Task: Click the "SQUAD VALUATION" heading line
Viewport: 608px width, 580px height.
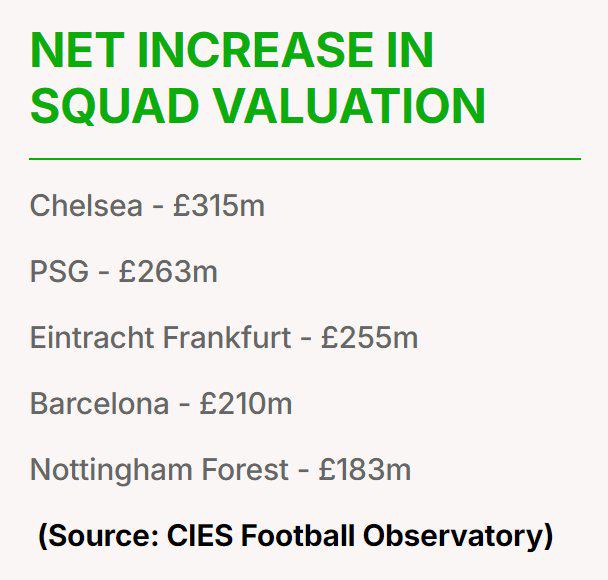Action: [258, 105]
